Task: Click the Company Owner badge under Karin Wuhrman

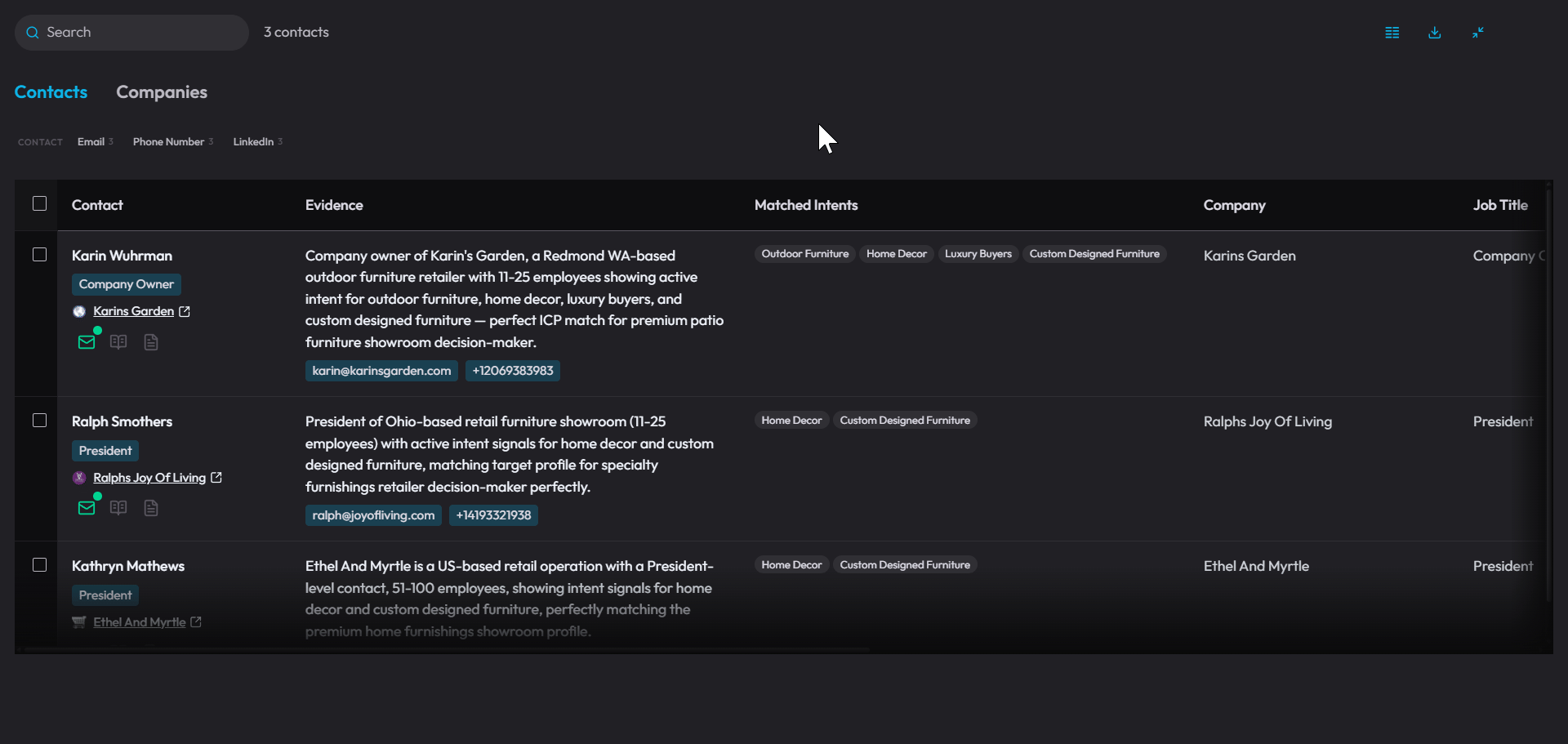Action: pos(127,284)
